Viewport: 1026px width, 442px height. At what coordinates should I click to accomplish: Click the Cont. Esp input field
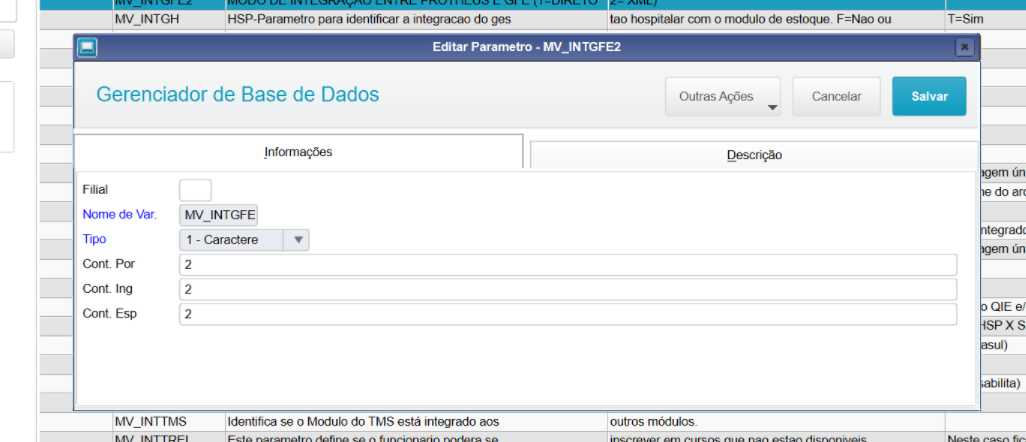coord(568,314)
